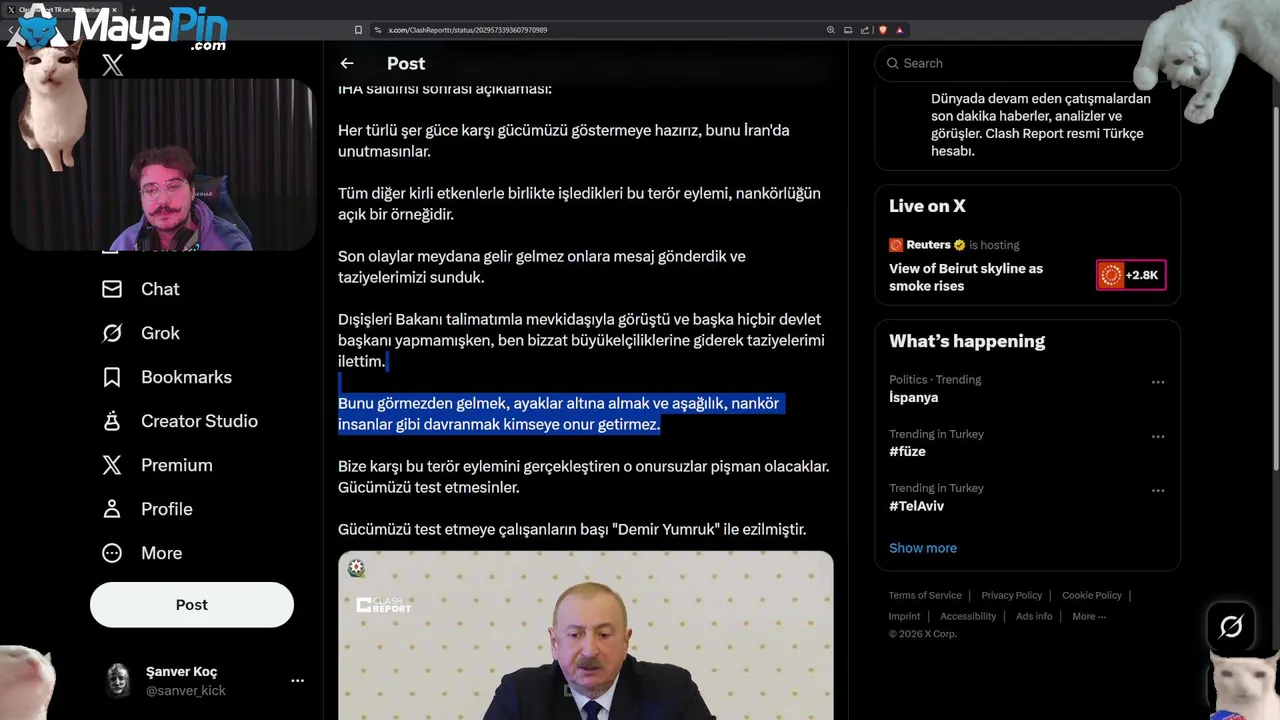The image size is (1280, 720).
Task: Open the Ads info footer link
Action: tap(1034, 616)
